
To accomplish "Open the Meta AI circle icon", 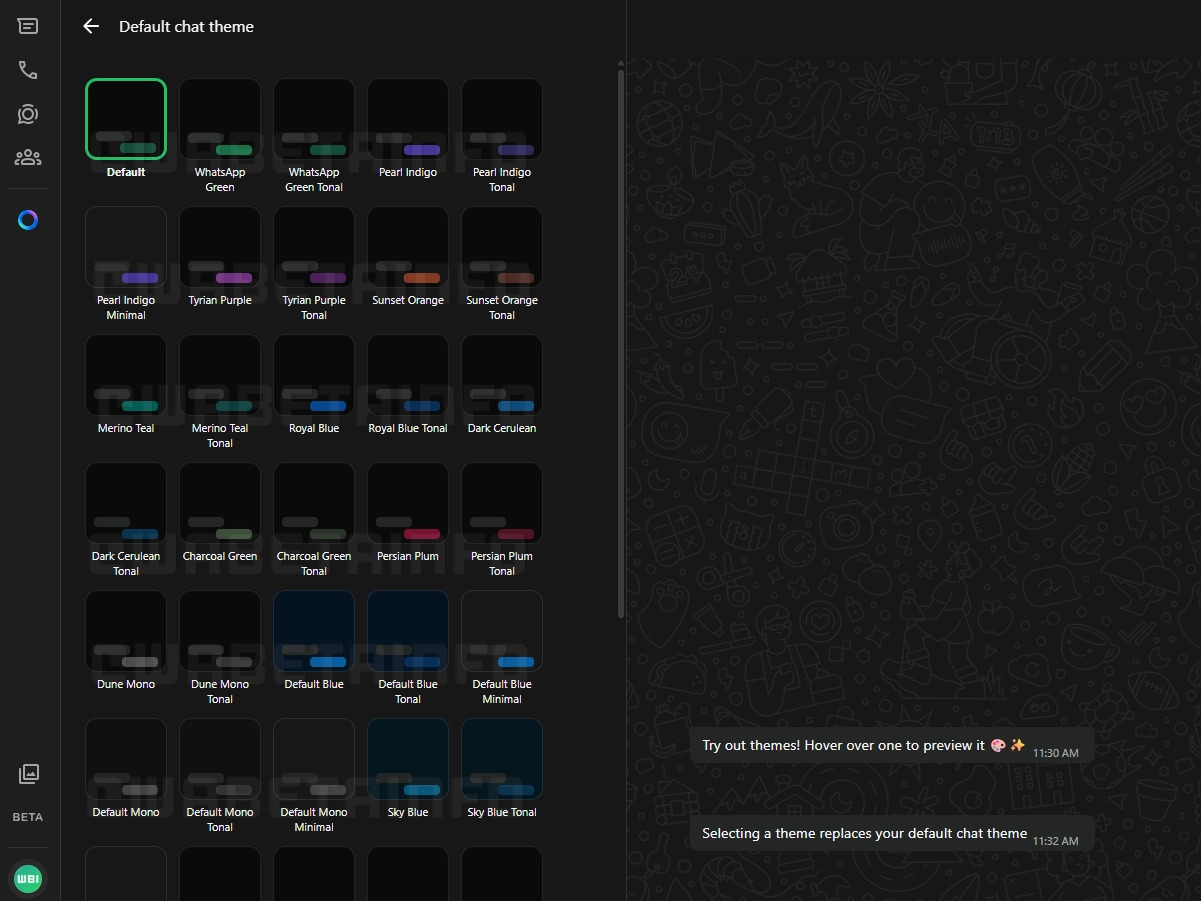I will [x=28, y=220].
